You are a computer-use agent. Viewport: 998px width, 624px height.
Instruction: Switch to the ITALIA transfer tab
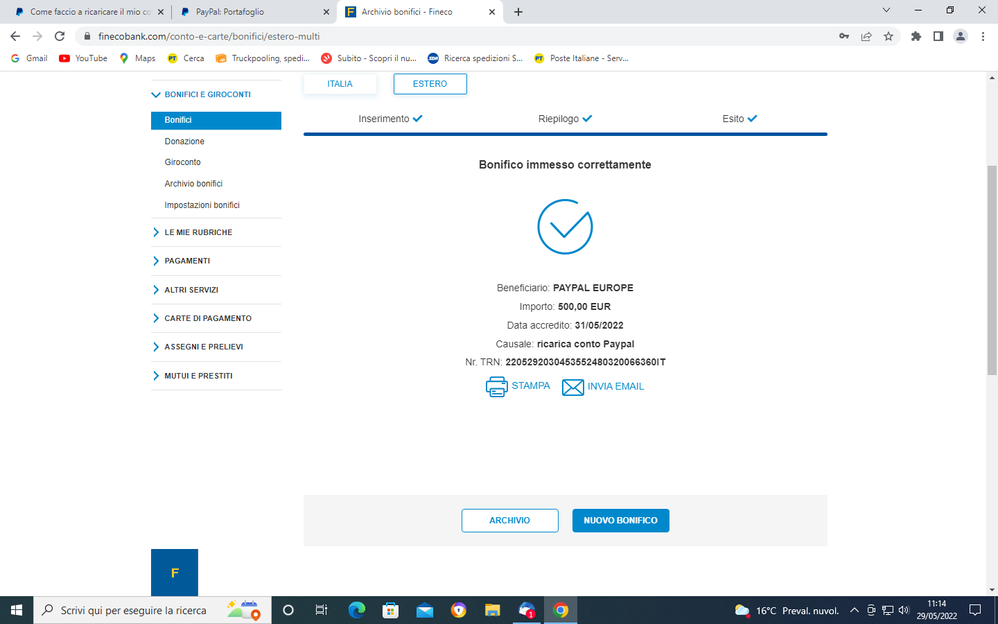point(340,83)
